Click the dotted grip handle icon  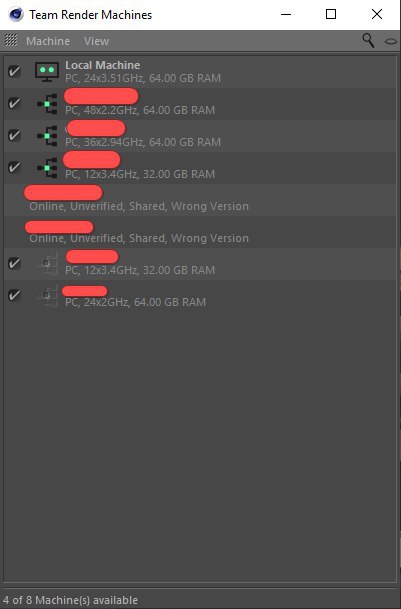[11, 40]
